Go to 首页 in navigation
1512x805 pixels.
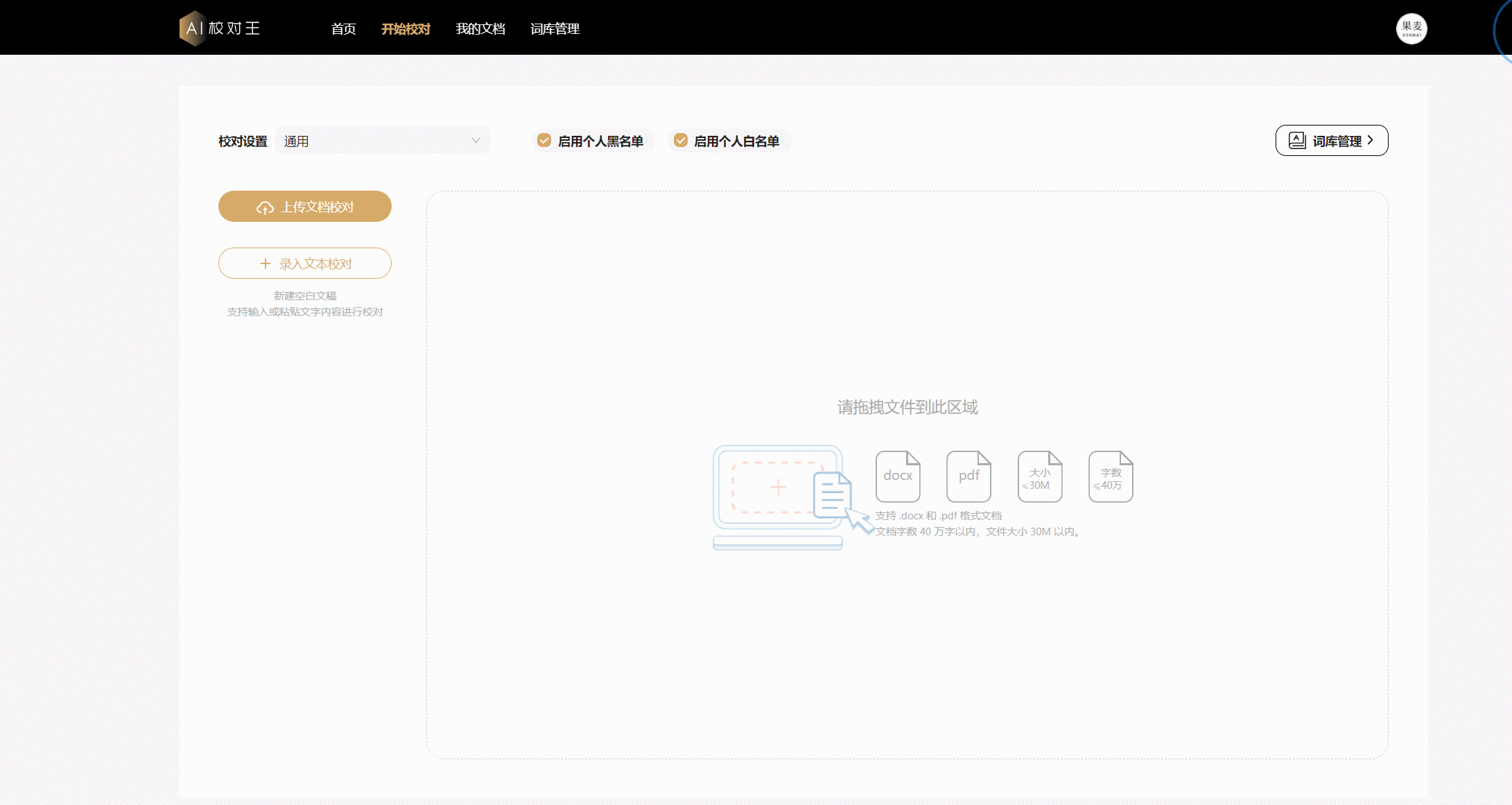click(343, 29)
